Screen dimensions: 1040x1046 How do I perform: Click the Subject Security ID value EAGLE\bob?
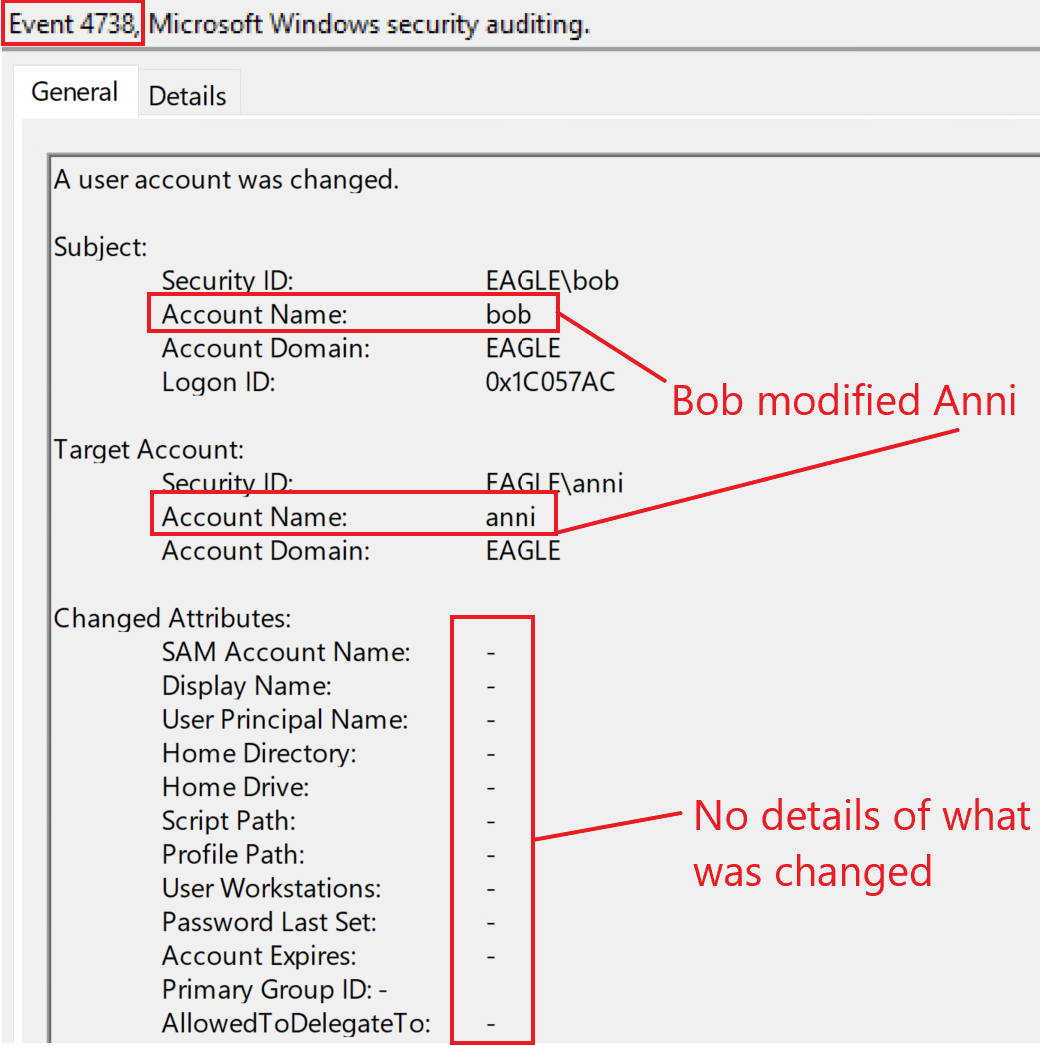click(552, 281)
